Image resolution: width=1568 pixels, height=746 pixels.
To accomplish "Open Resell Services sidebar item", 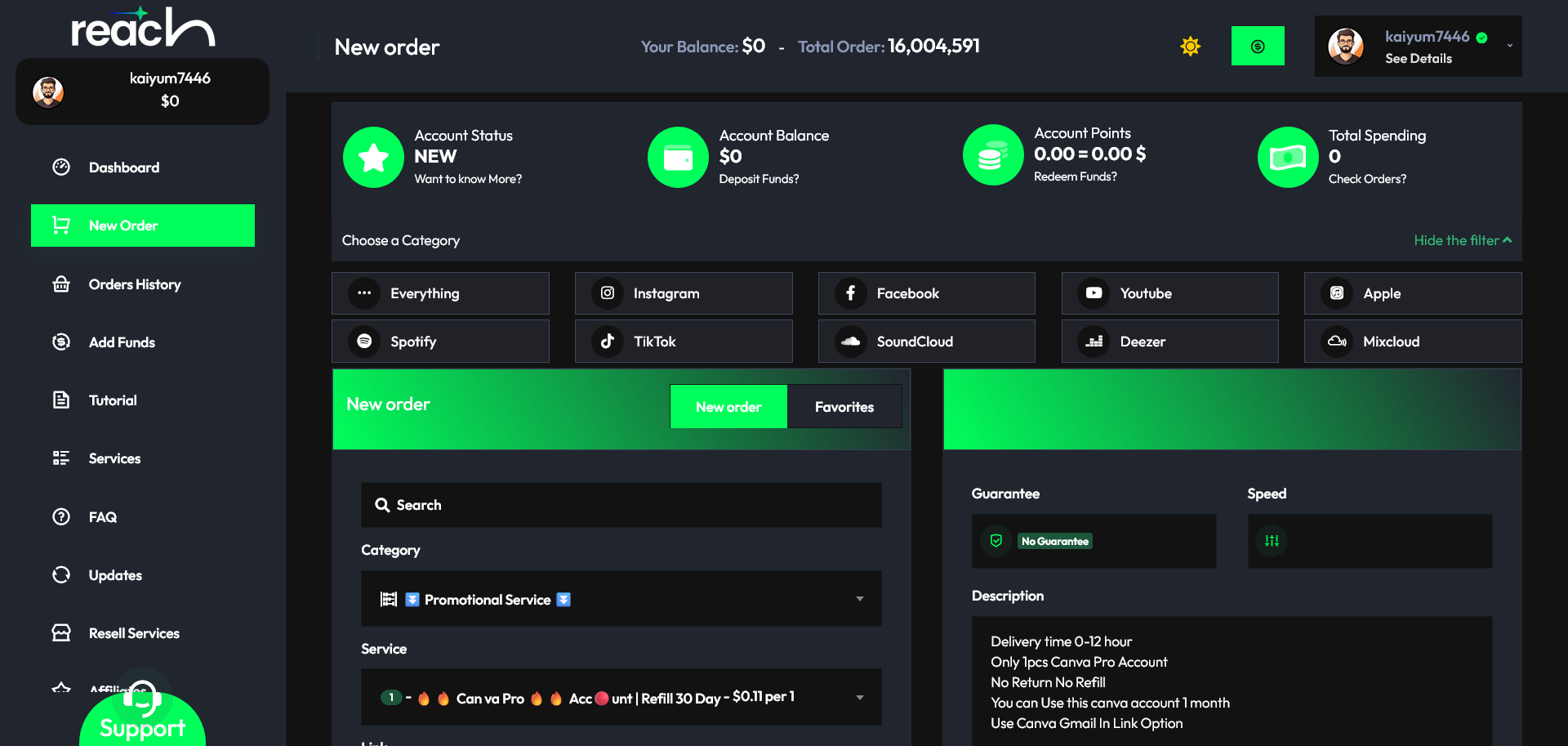I will (143, 633).
